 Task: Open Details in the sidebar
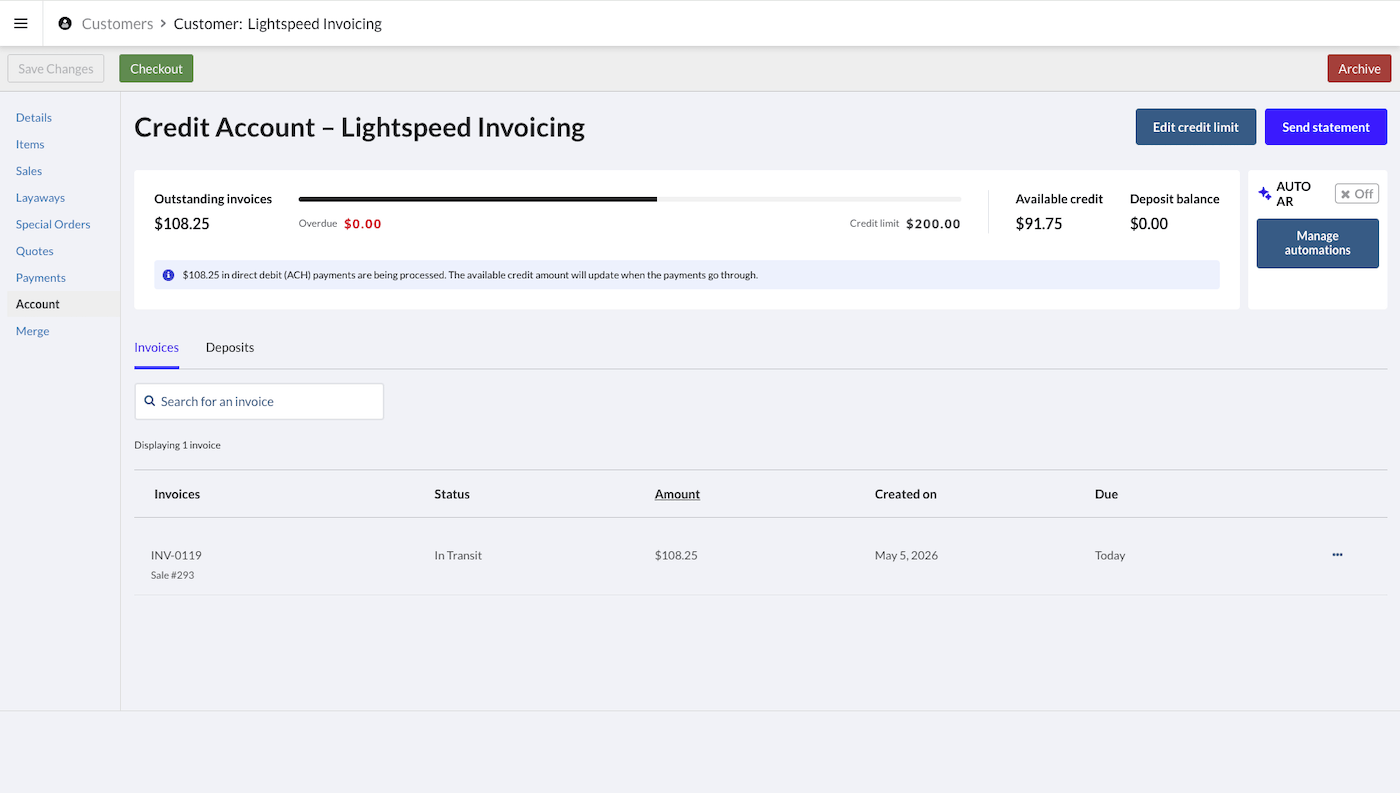coord(34,117)
